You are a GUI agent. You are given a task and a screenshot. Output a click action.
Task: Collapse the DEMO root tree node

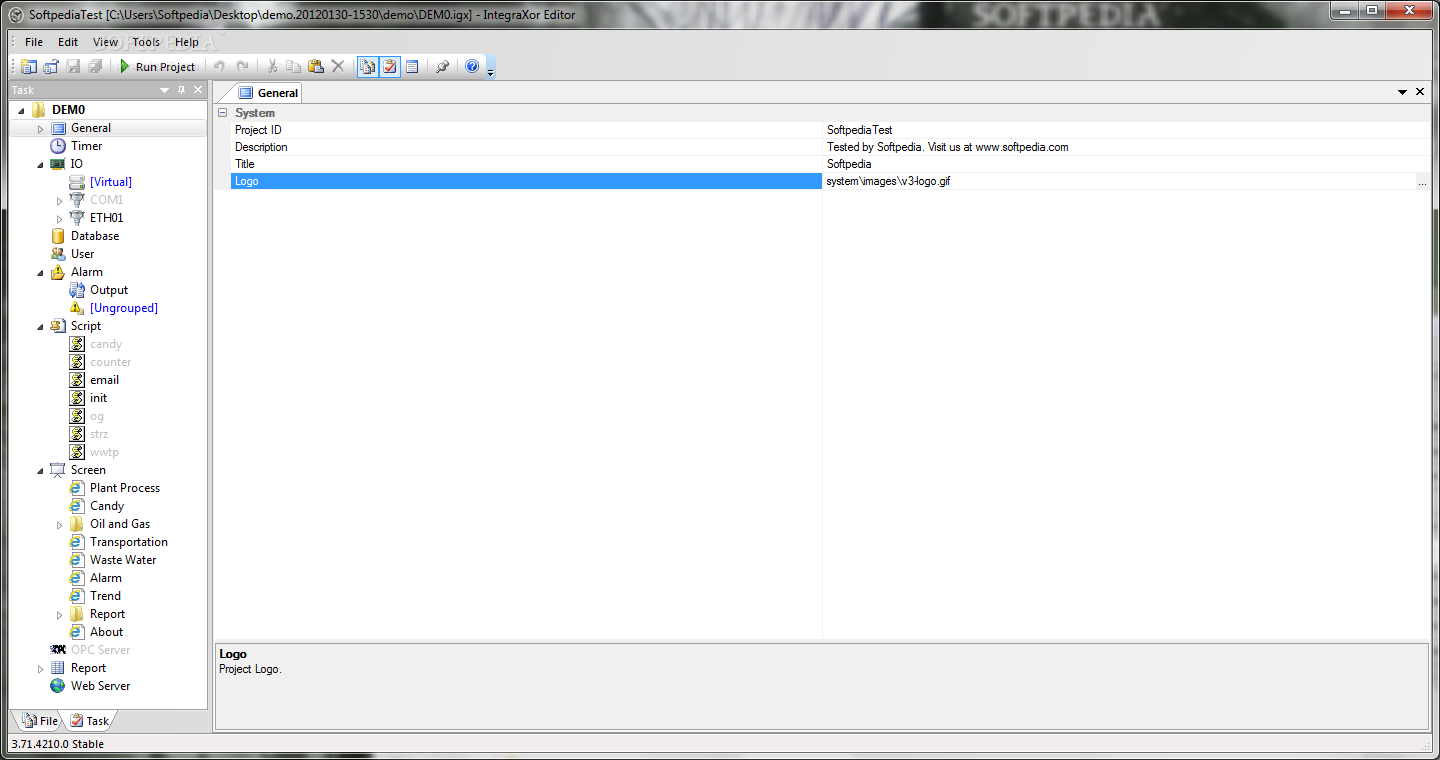point(21,110)
